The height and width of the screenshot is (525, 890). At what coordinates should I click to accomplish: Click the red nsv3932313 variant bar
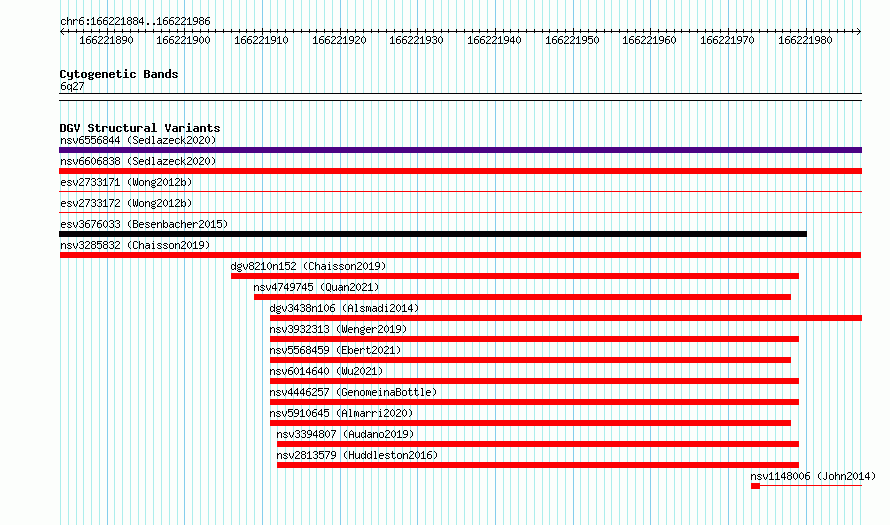click(534, 339)
